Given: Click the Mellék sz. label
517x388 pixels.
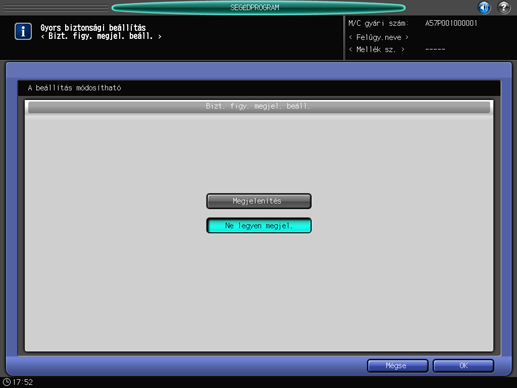Looking at the screenshot, I should [376, 50].
